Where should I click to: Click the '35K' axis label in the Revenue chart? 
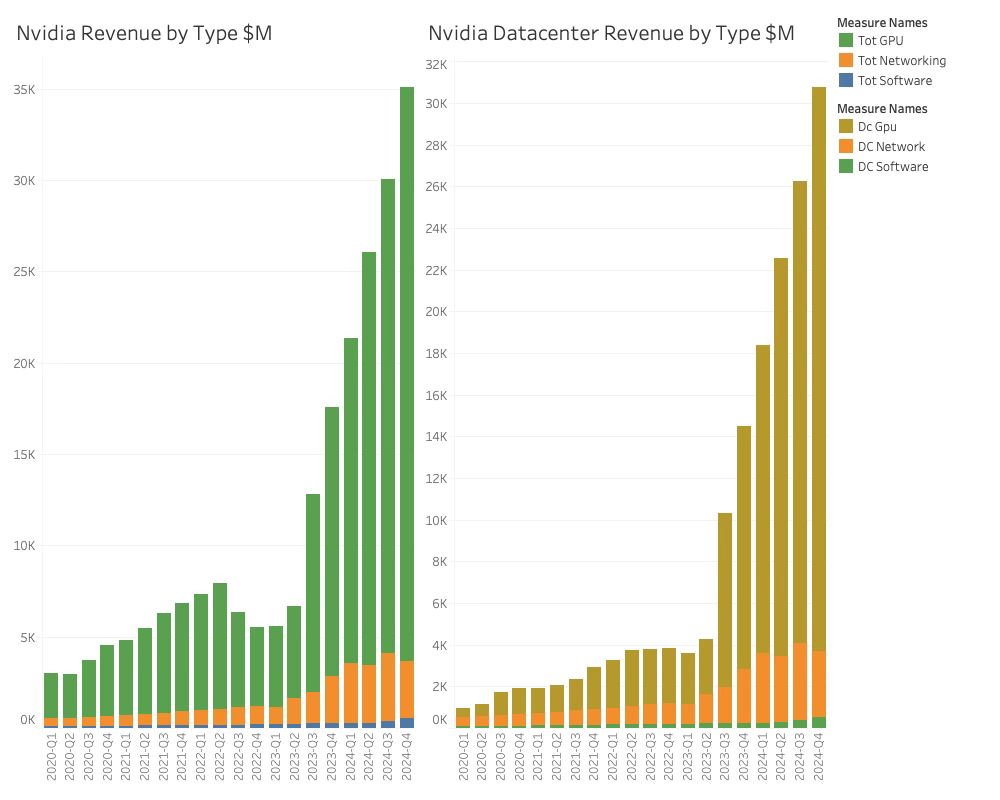24,89
